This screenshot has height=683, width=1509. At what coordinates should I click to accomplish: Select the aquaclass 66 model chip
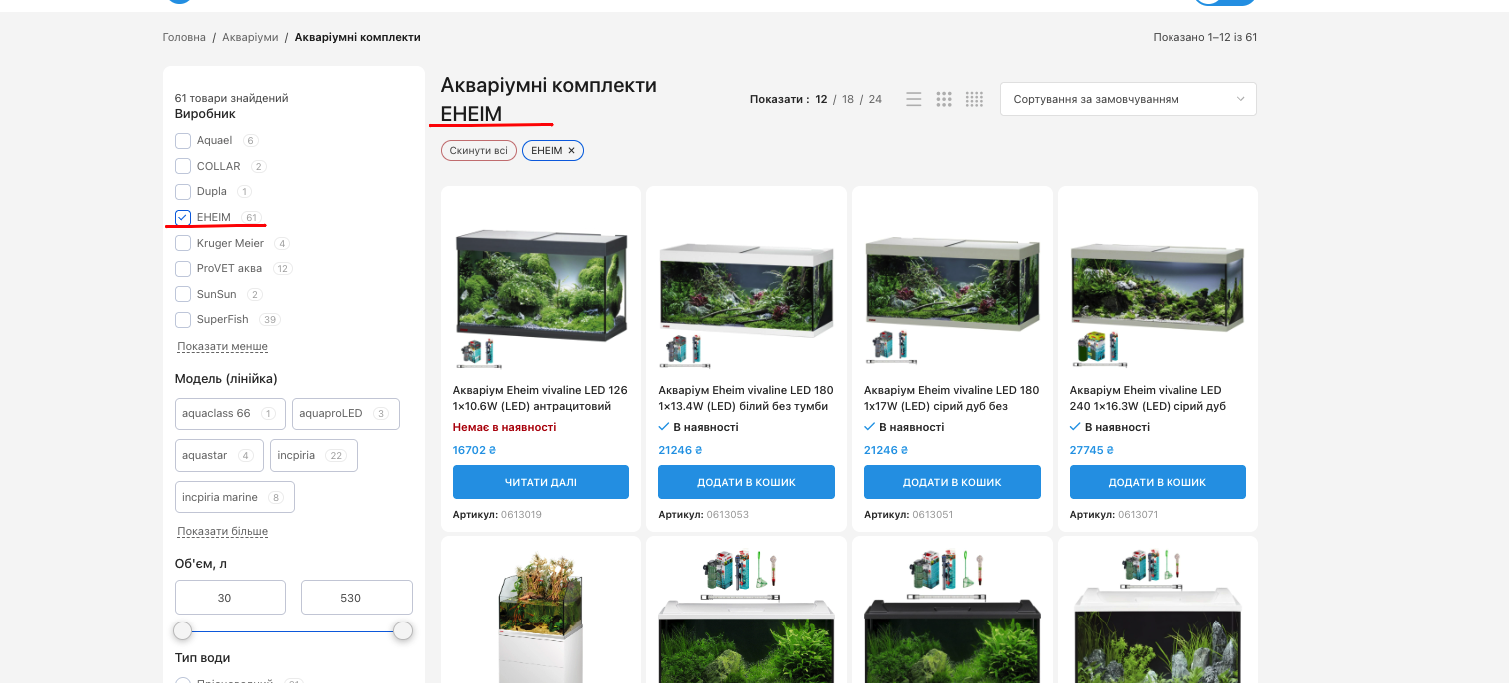(x=230, y=414)
